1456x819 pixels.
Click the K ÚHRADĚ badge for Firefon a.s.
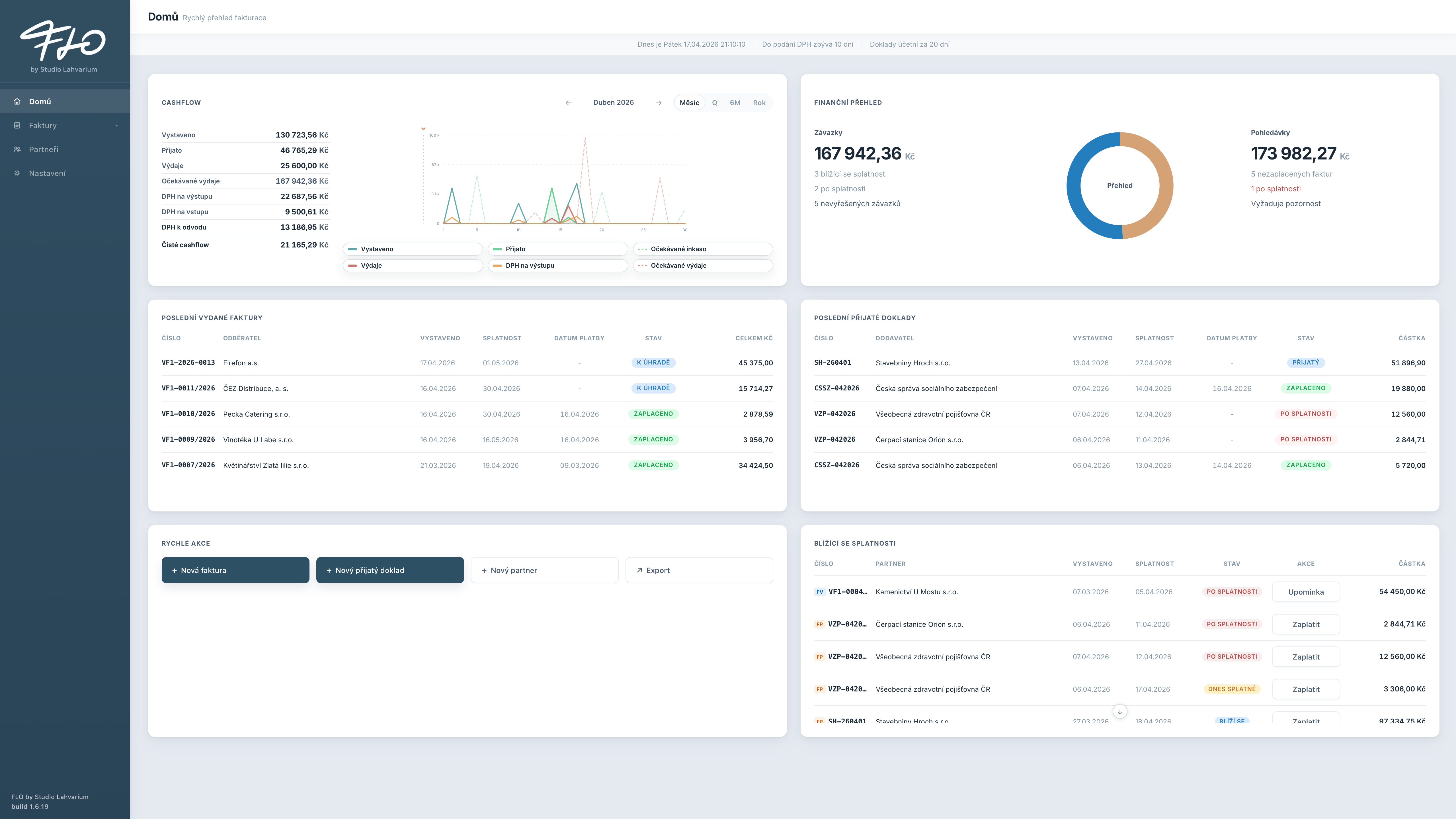point(653,363)
